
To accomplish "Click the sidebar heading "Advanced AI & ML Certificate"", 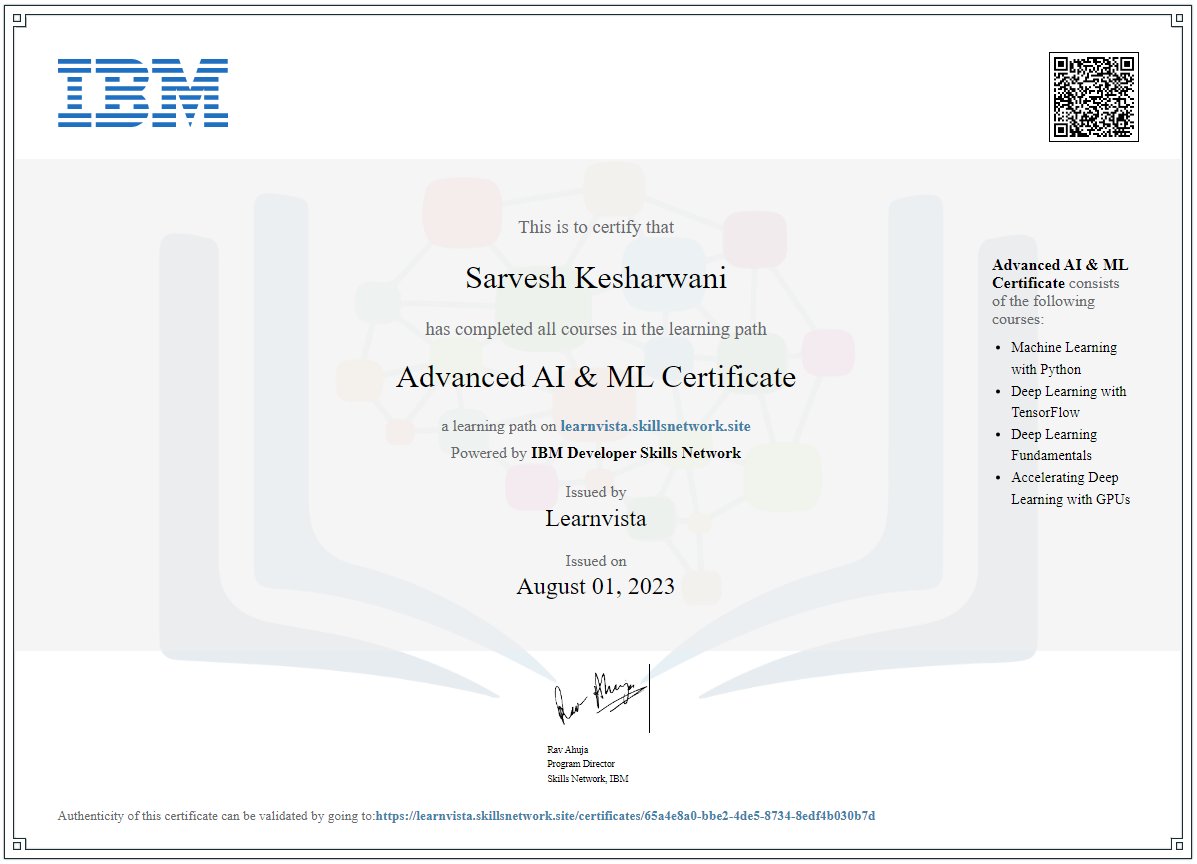I will pyautogui.click(x=1060, y=274).
